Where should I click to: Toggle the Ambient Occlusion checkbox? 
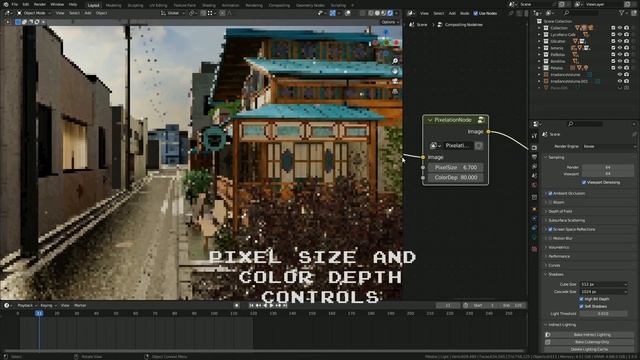(x=550, y=193)
